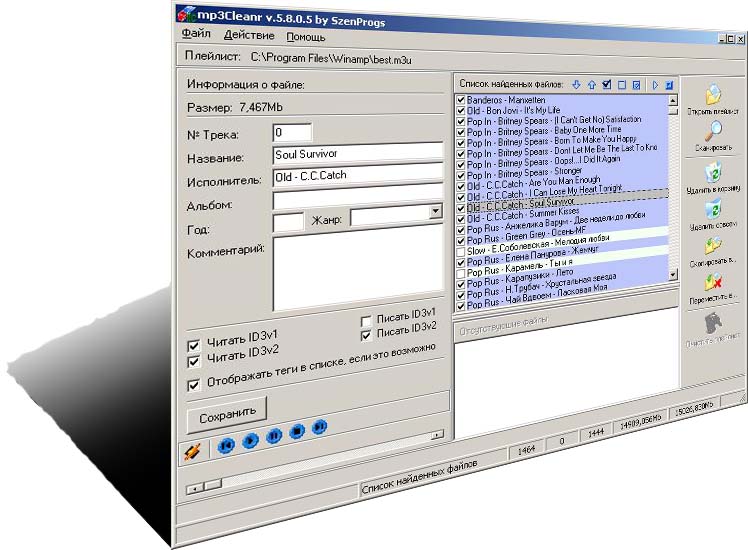Click the Удалить в корзину recycle icon

coord(714,172)
